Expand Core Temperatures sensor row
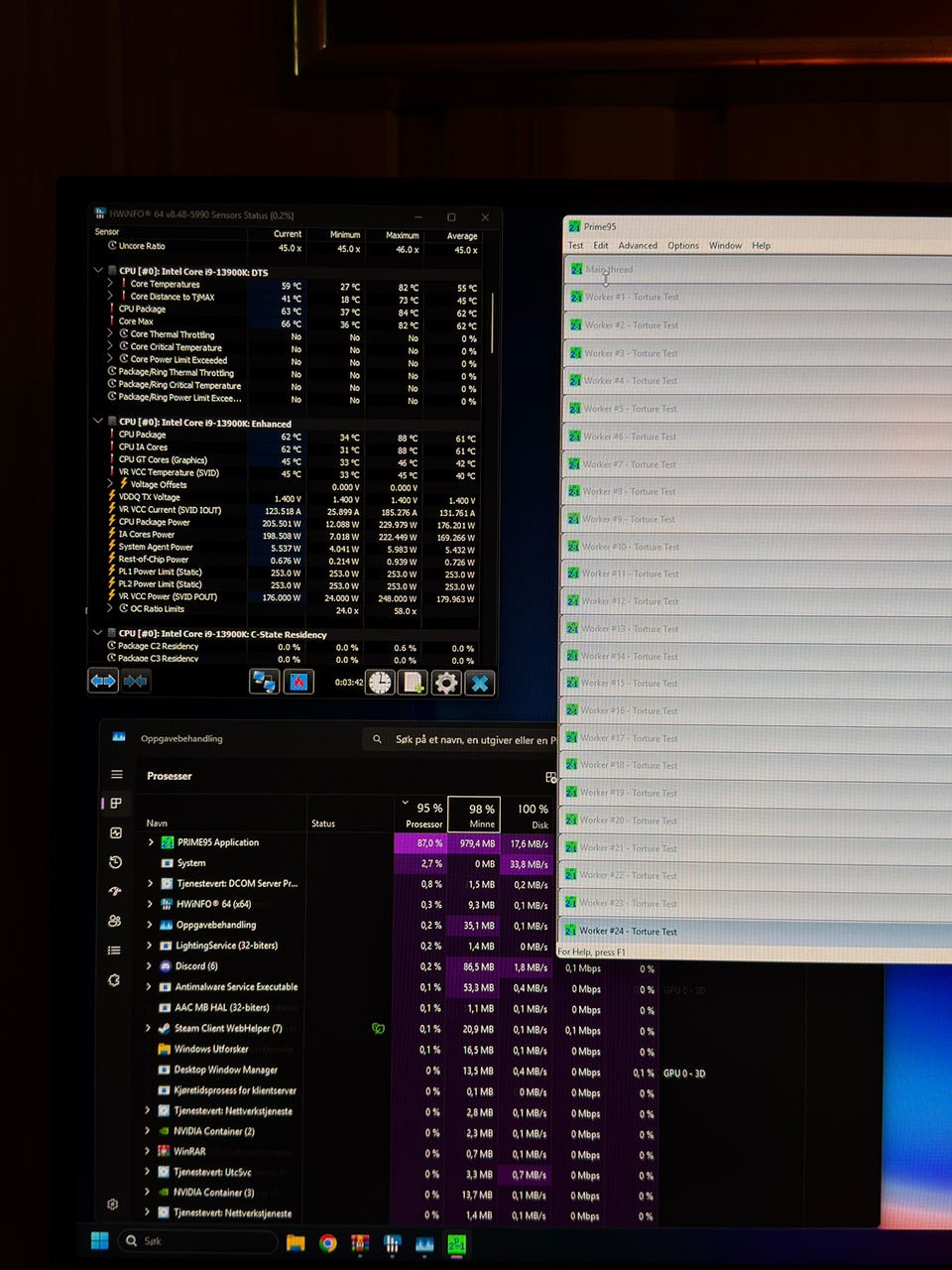The height and width of the screenshot is (1270, 952). click(110, 283)
